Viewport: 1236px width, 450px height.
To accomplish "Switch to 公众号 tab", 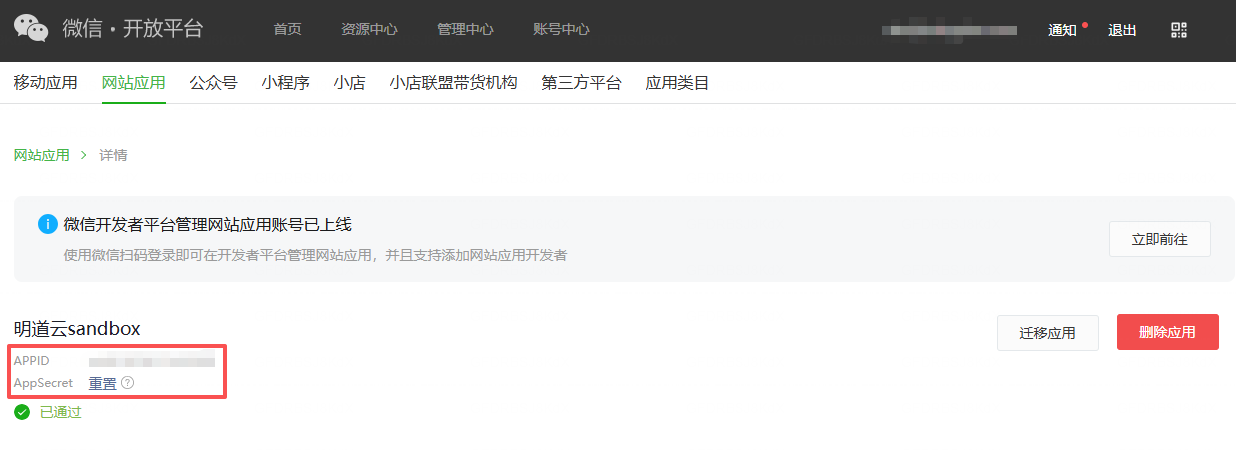I will click(213, 83).
